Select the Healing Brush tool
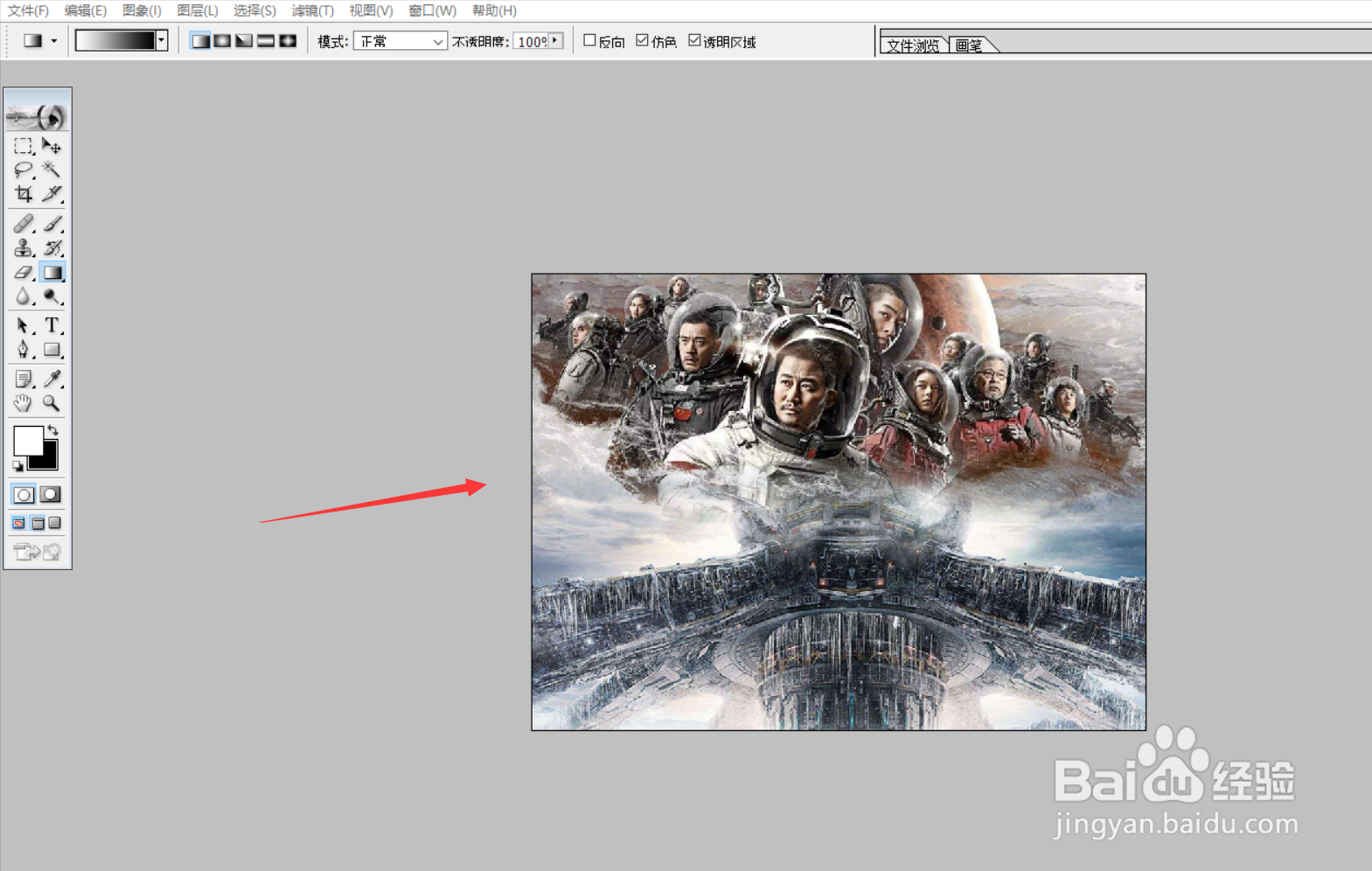 click(x=24, y=224)
